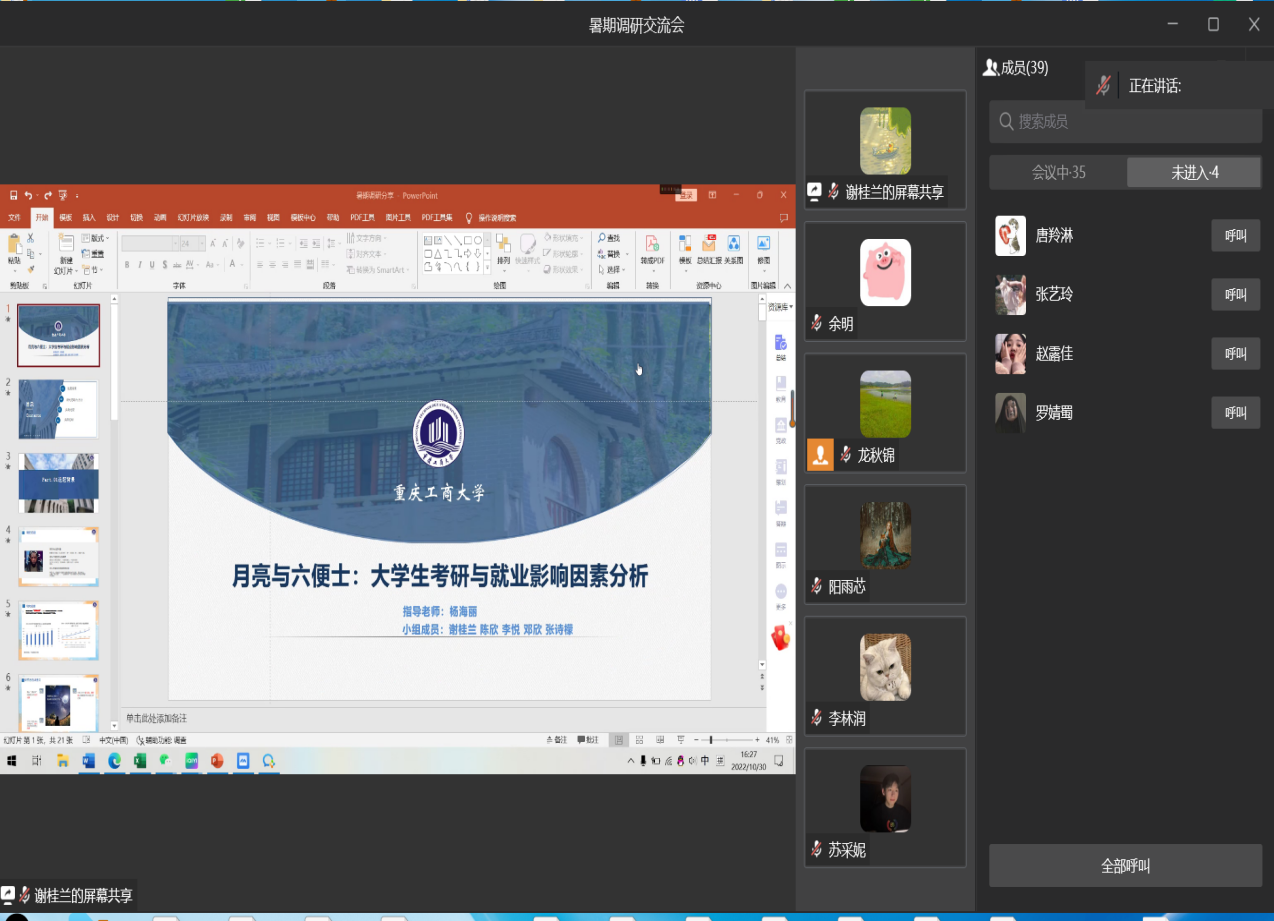Click the Word icon in the shared taskbar
The width and height of the screenshot is (1274, 921).
[x=88, y=761]
